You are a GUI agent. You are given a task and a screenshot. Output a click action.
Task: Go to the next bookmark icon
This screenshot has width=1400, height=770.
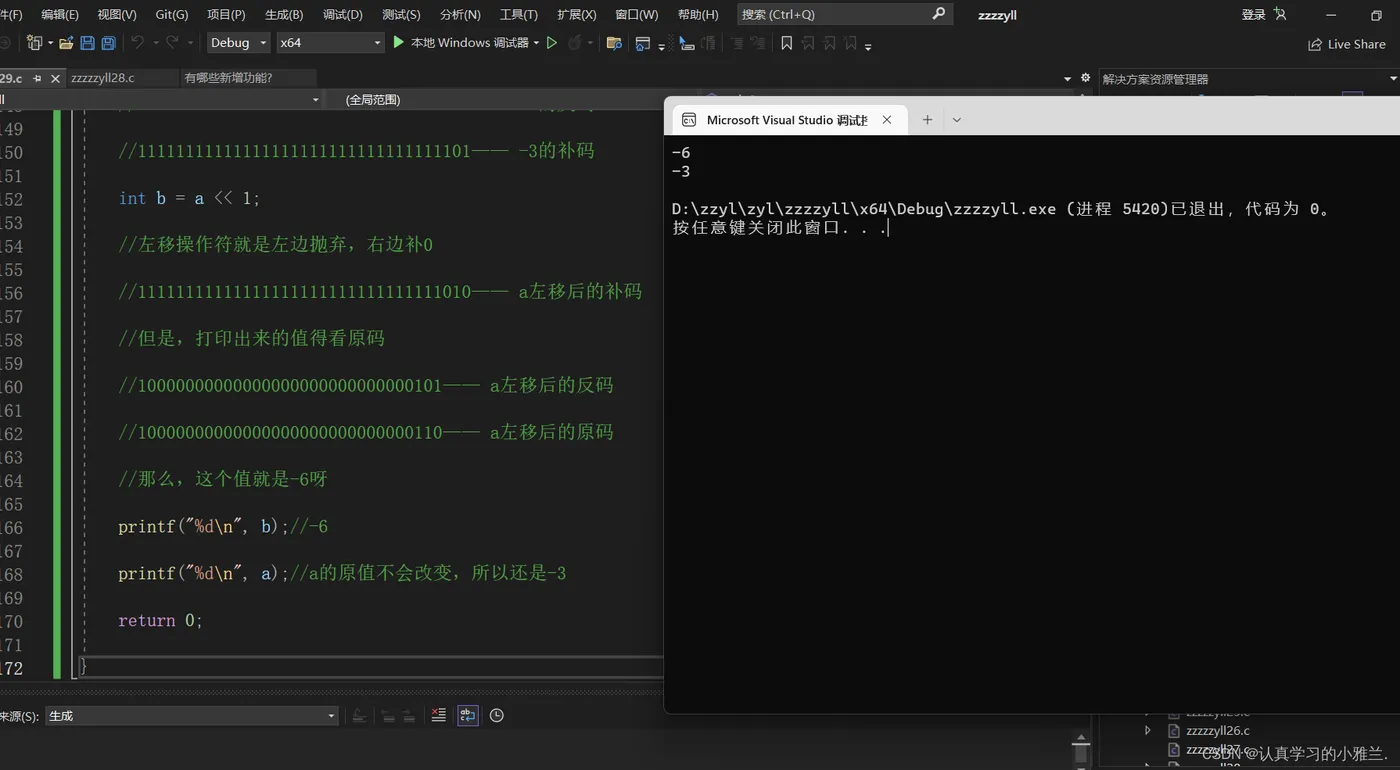[x=829, y=43]
